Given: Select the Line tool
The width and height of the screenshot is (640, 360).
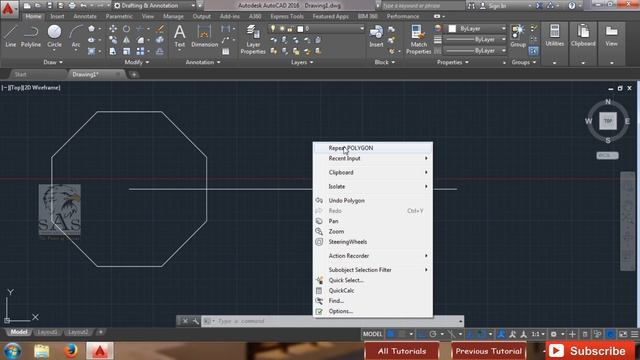Looking at the screenshot, I should pos(11,36).
